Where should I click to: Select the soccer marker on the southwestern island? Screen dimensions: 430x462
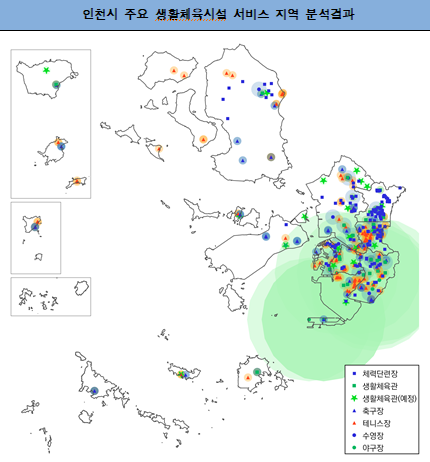pyautogui.click(x=94, y=391)
